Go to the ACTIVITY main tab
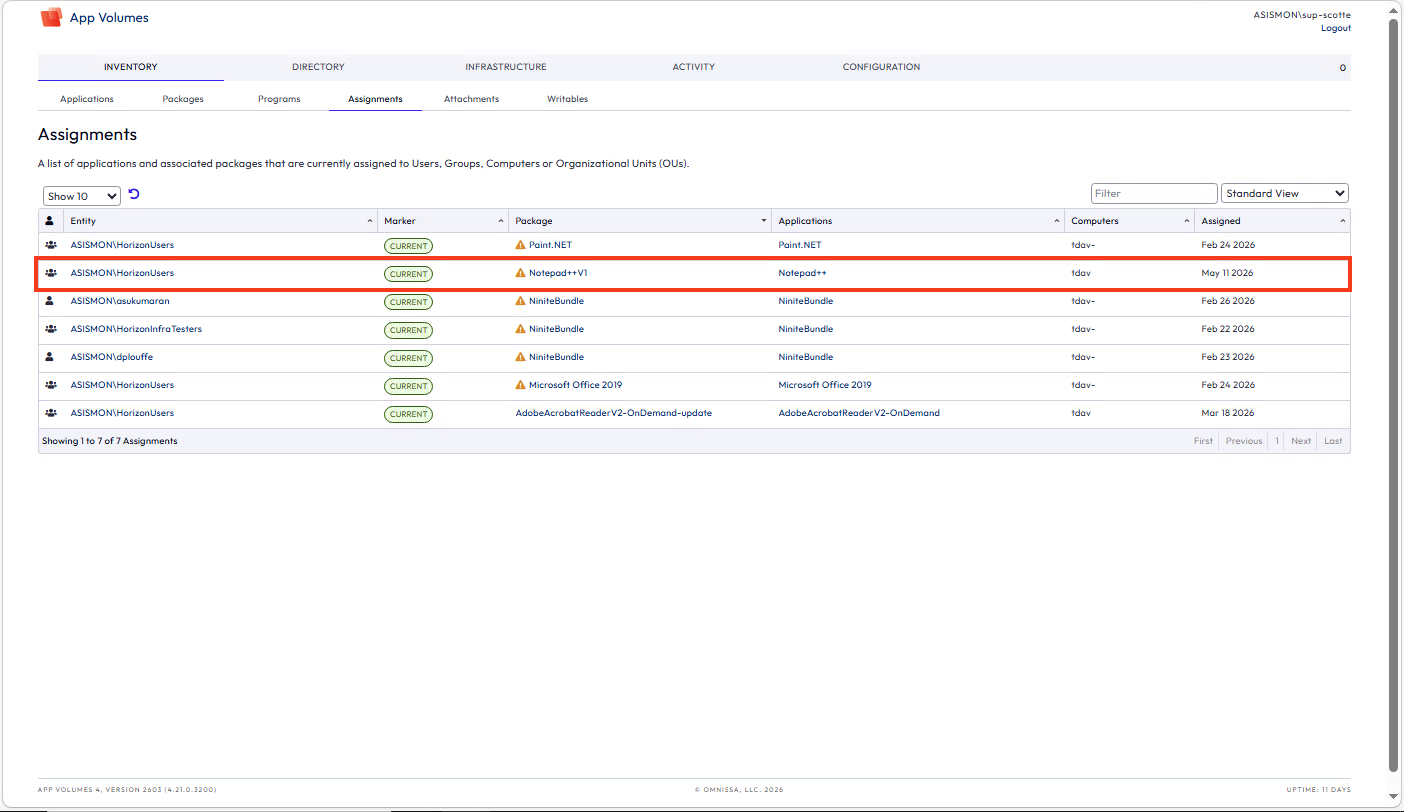Viewport: 1404px width, 812px height. tap(694, 67)
